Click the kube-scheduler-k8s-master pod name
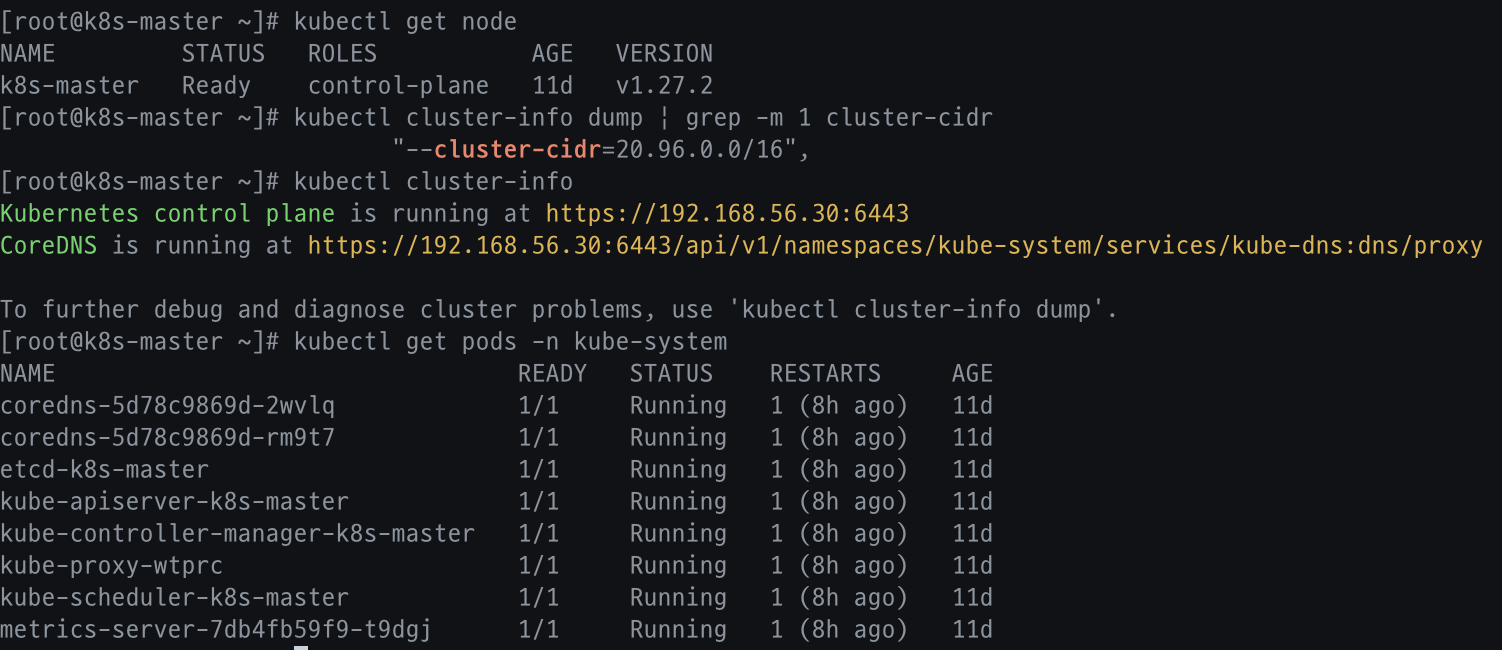1502x650 pixels. (x=175, y=598)
